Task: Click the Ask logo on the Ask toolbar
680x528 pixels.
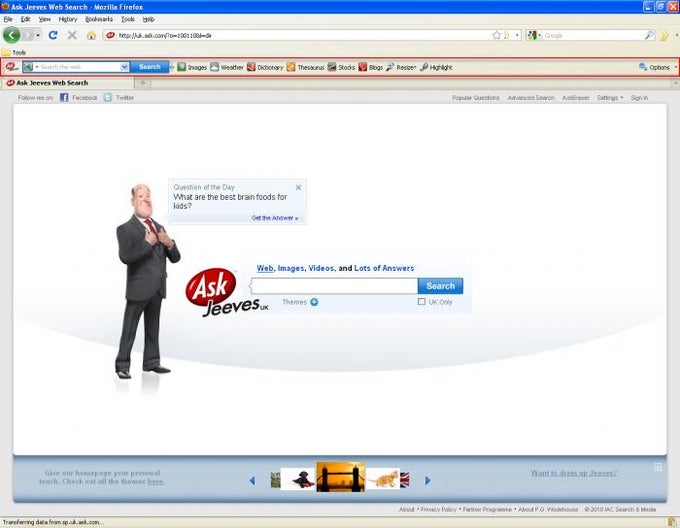Action: coord(11,67)
